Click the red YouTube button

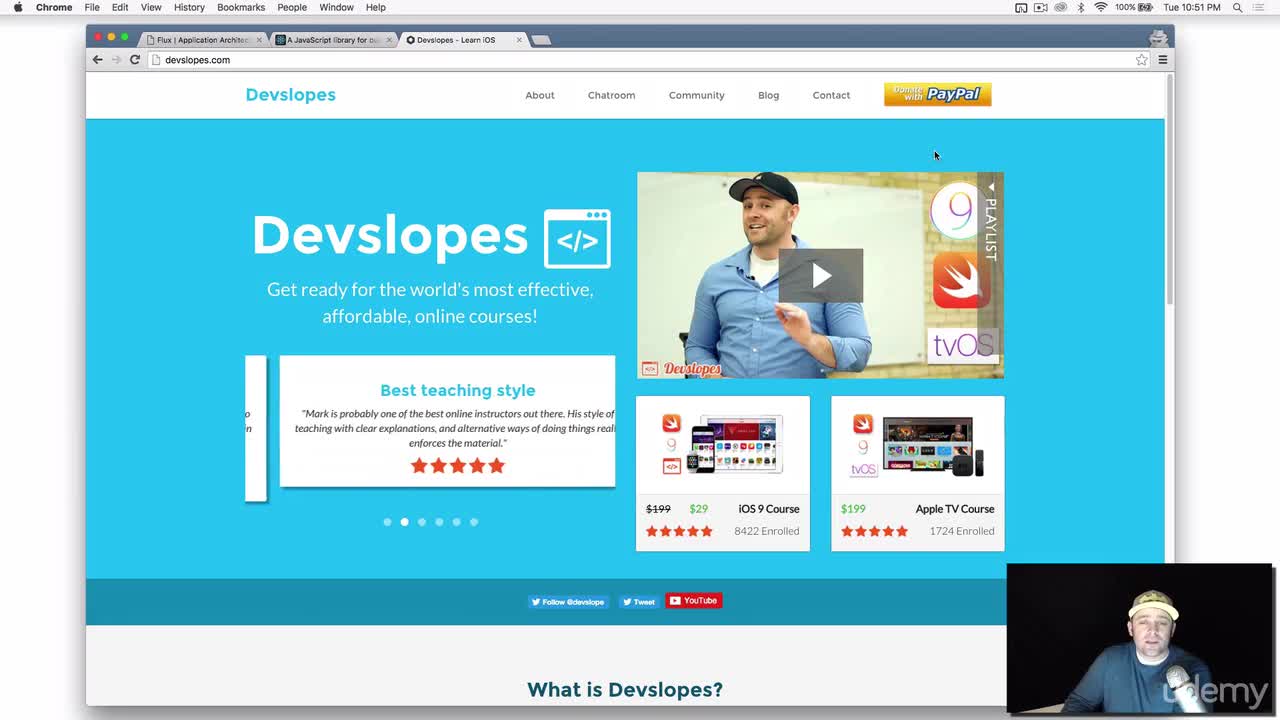693,601
